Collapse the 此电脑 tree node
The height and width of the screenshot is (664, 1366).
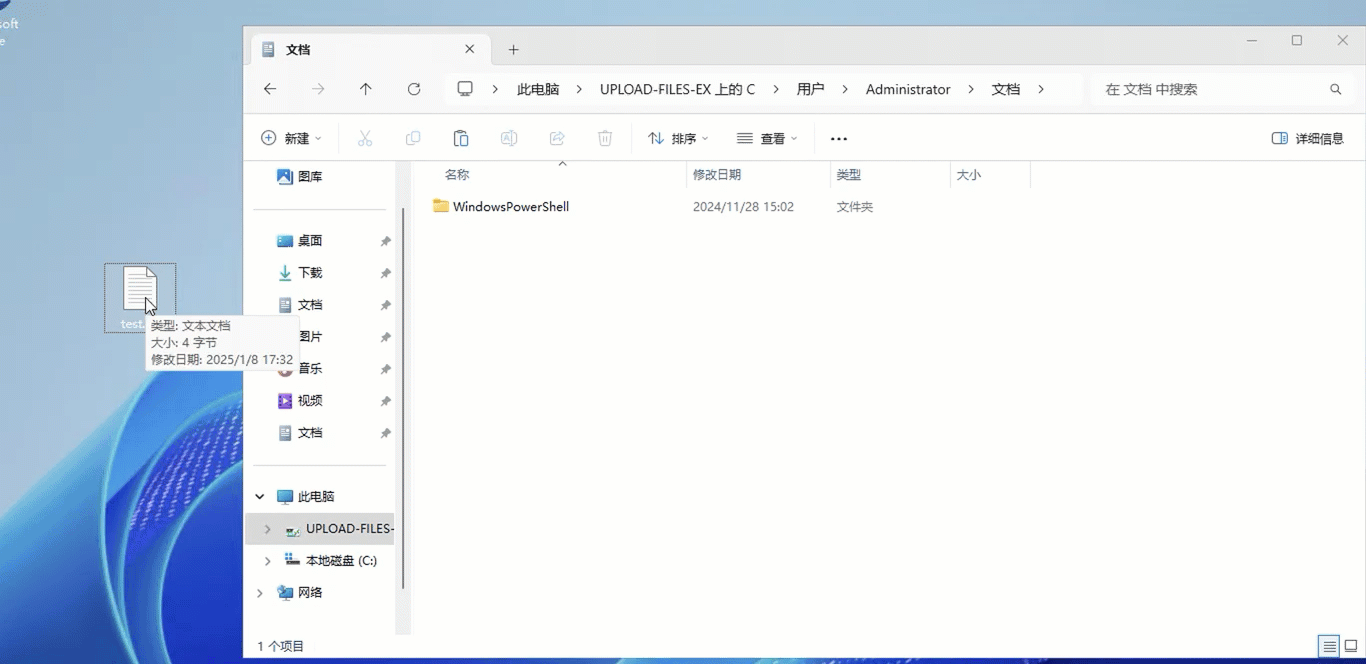click(260, 497)
